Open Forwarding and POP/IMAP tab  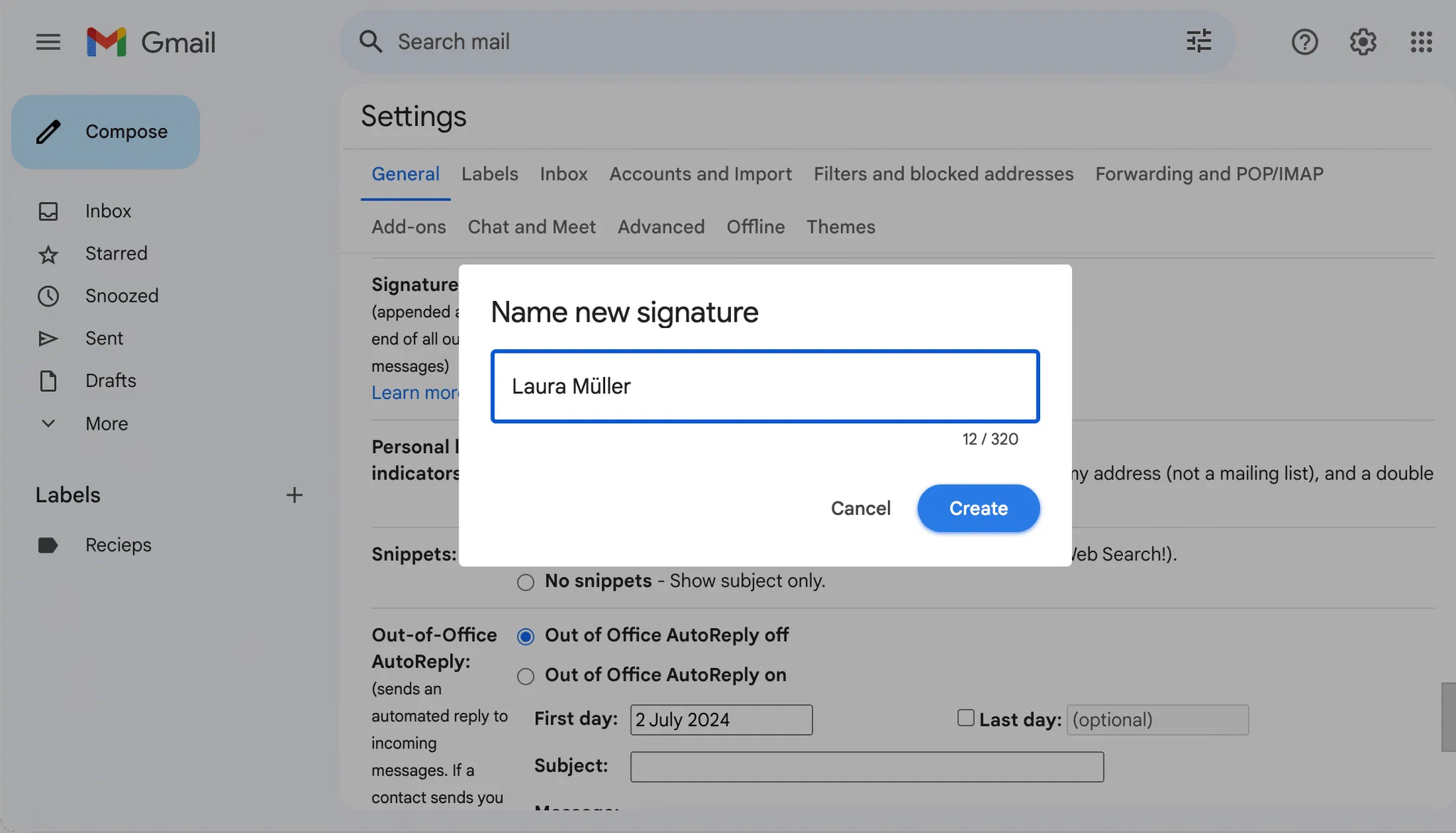tap(1209, 174)
